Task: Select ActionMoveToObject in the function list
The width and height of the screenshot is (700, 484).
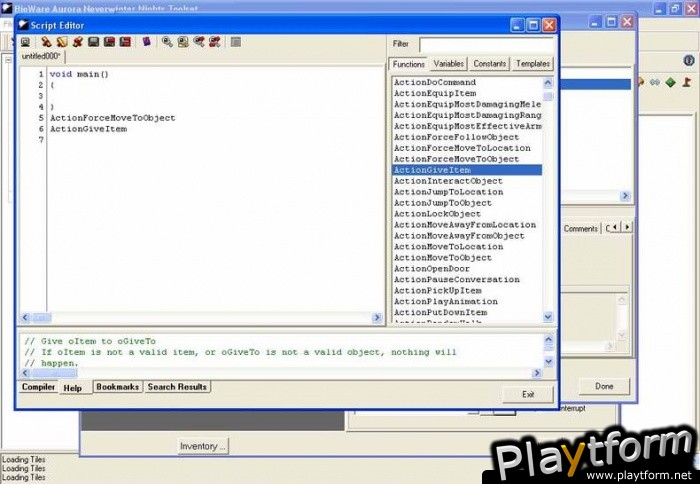Action: 467,257
